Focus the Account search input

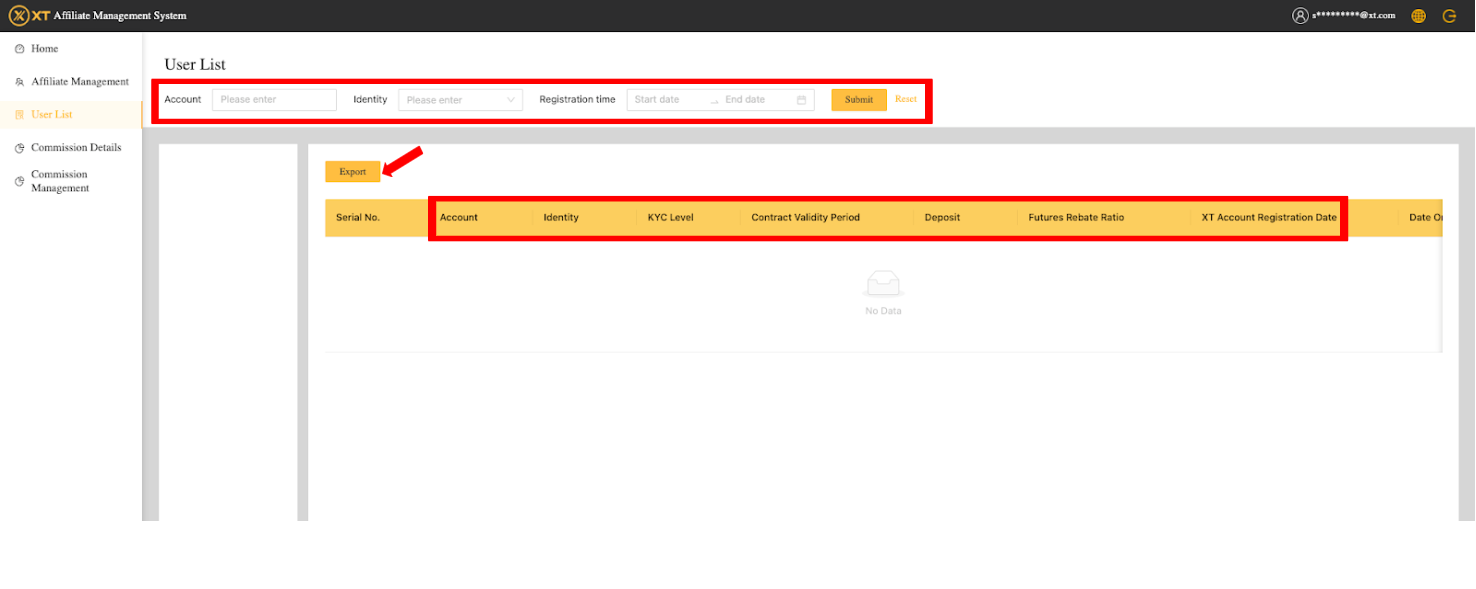point(274,100)
